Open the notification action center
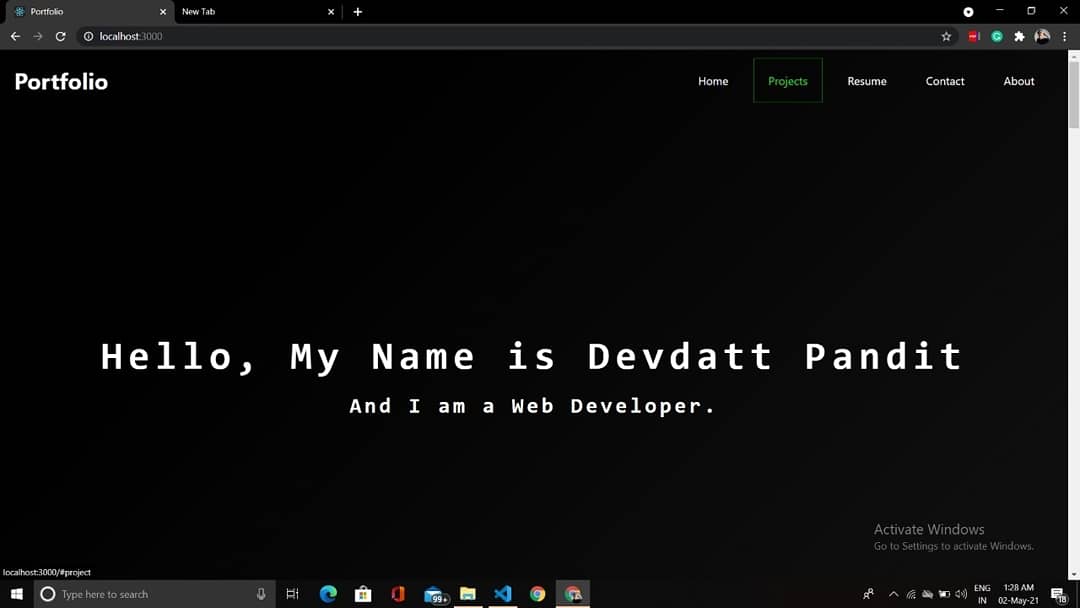The width and height of the screenshot is (1080, 608). pos(1059,594)
